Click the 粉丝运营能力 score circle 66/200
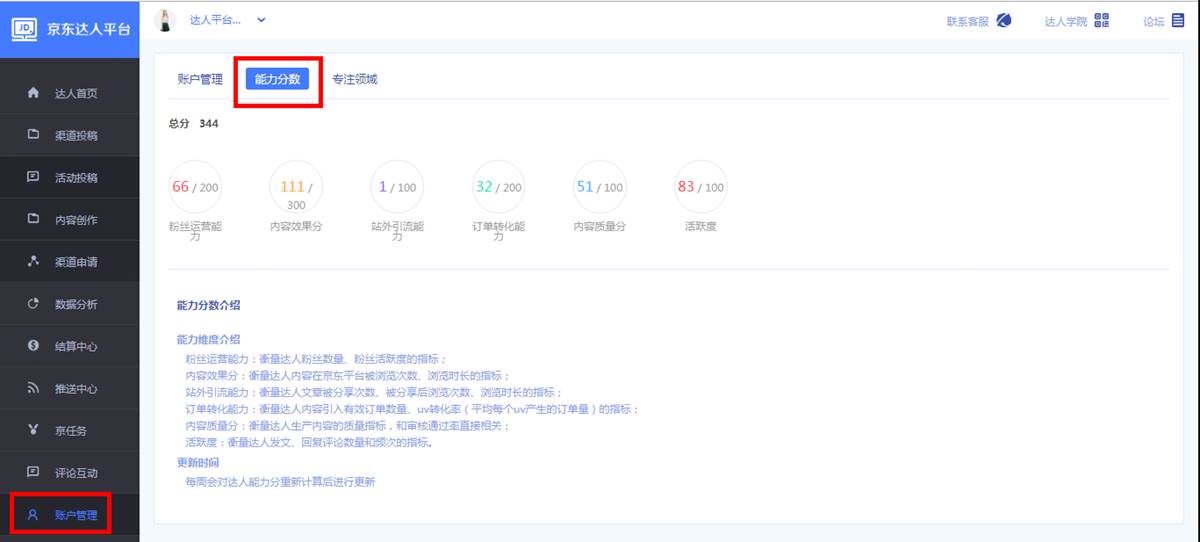Screen dimensions: 1200x542 [x=195, y=187]
